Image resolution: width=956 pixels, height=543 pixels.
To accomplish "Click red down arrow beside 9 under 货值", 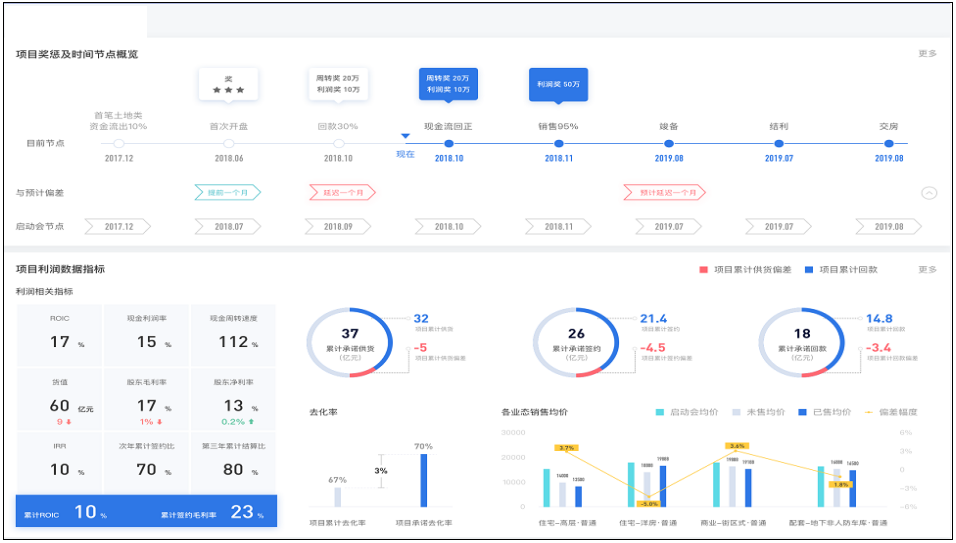I will click(69, 422).
